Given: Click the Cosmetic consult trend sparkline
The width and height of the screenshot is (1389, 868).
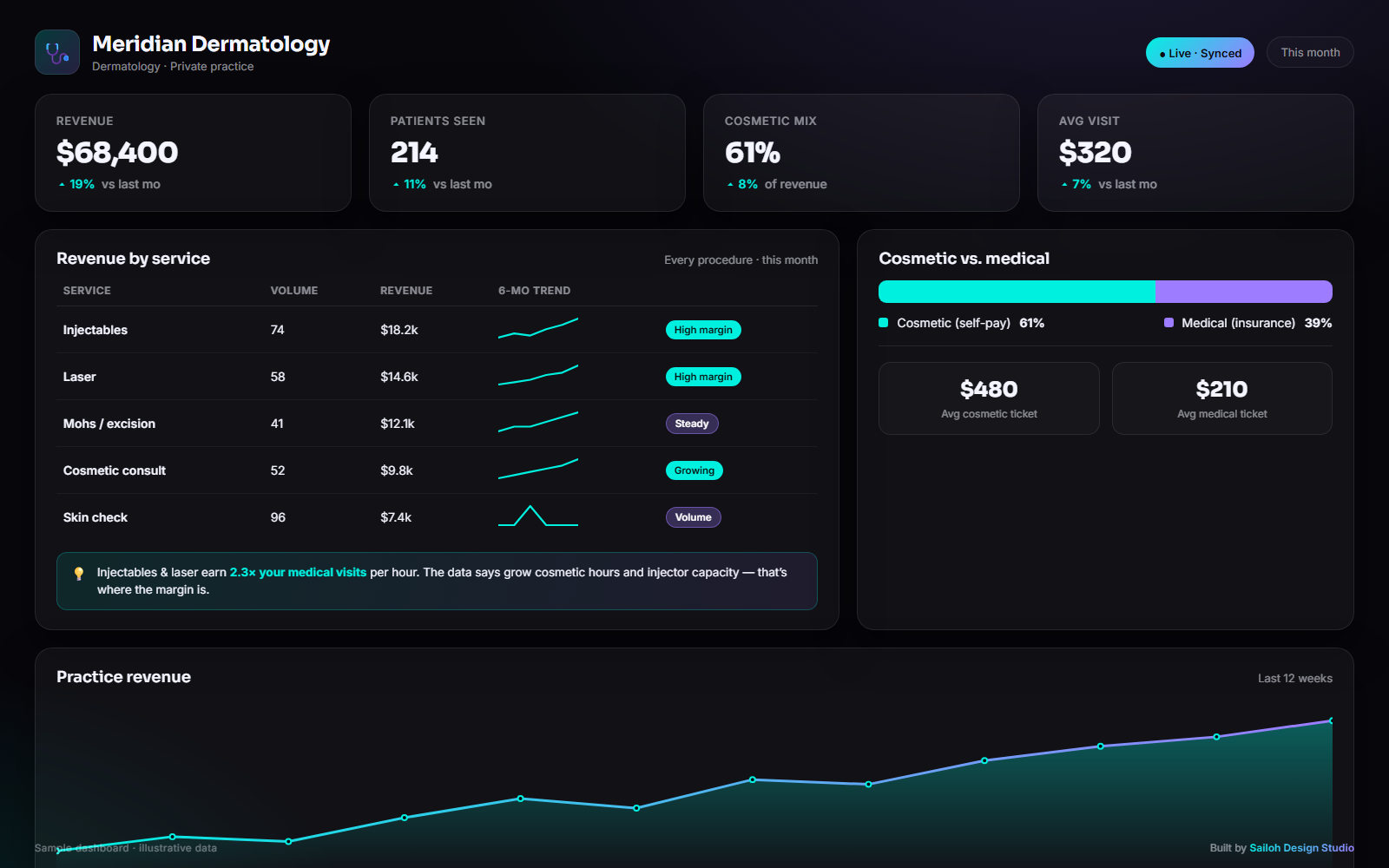Looking at the screenshot, I should click(x=538, y=469).
